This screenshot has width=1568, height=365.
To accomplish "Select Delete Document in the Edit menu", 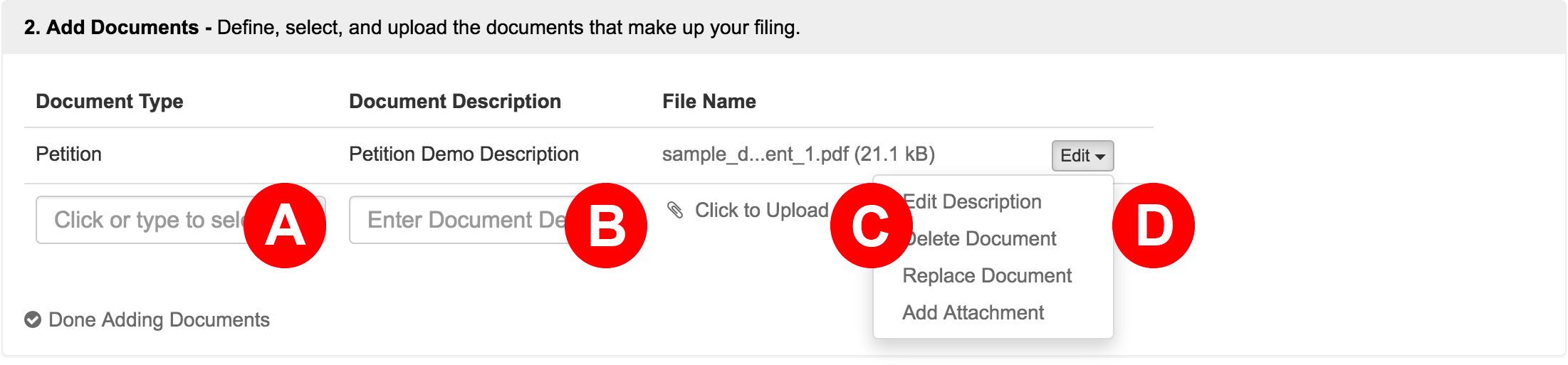I will click(x=979, y=239).
